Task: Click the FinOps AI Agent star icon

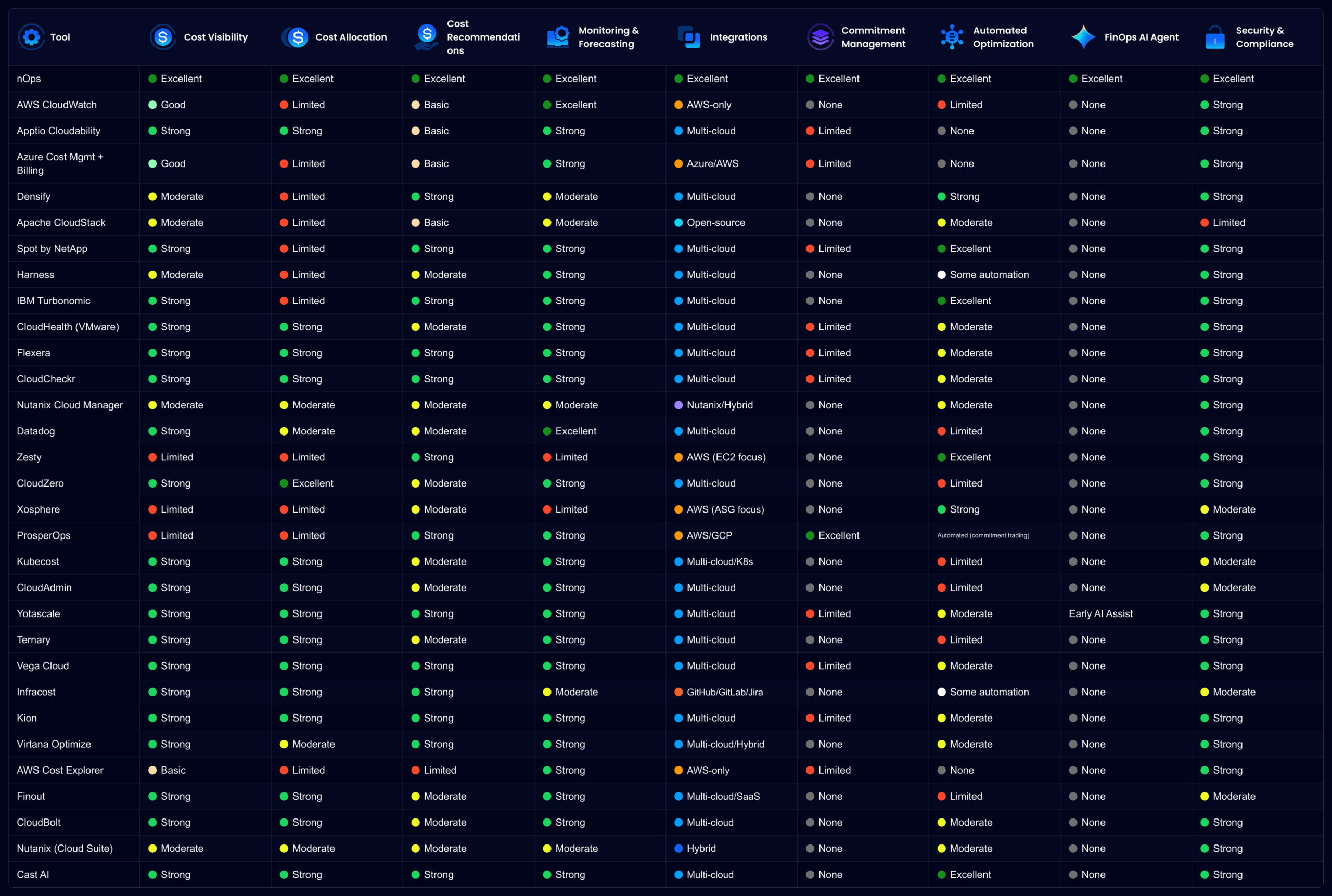Action: coord(1083,37)
